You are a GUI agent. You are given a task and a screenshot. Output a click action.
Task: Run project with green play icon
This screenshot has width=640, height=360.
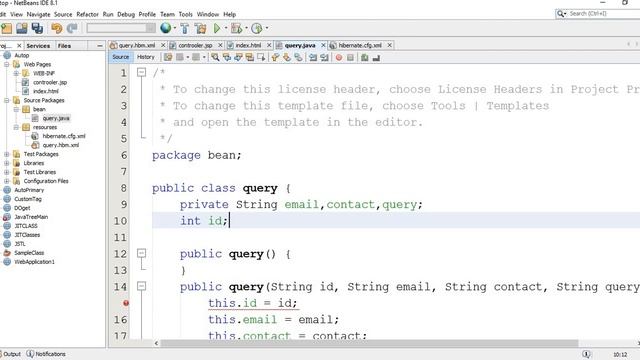(217, 28)
